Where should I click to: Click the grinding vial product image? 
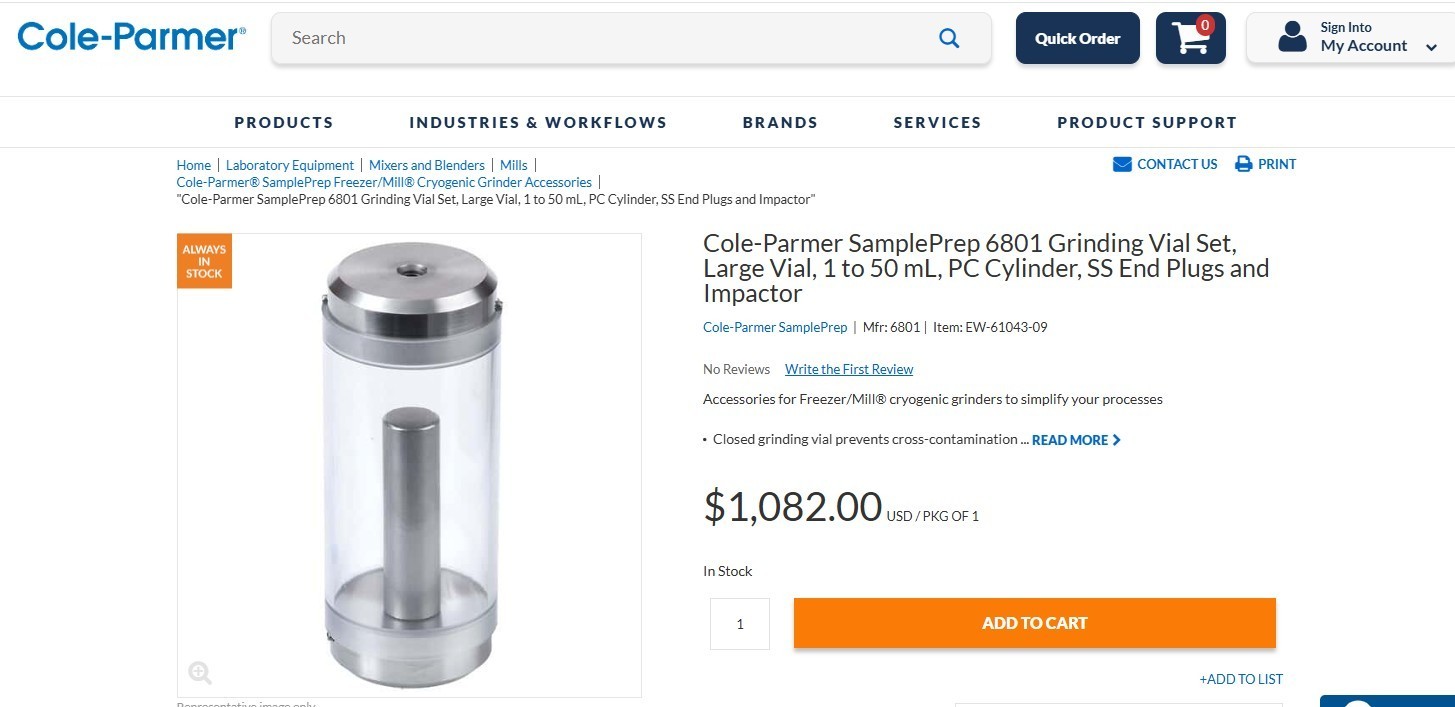410,465
